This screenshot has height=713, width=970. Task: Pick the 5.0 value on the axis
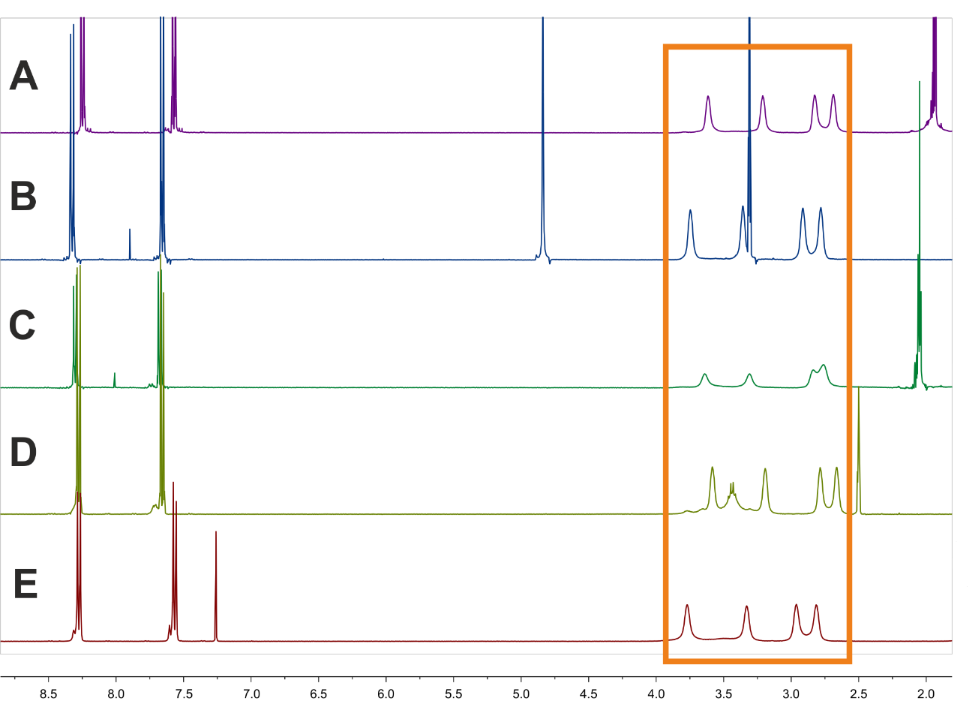tap(521, 691)
